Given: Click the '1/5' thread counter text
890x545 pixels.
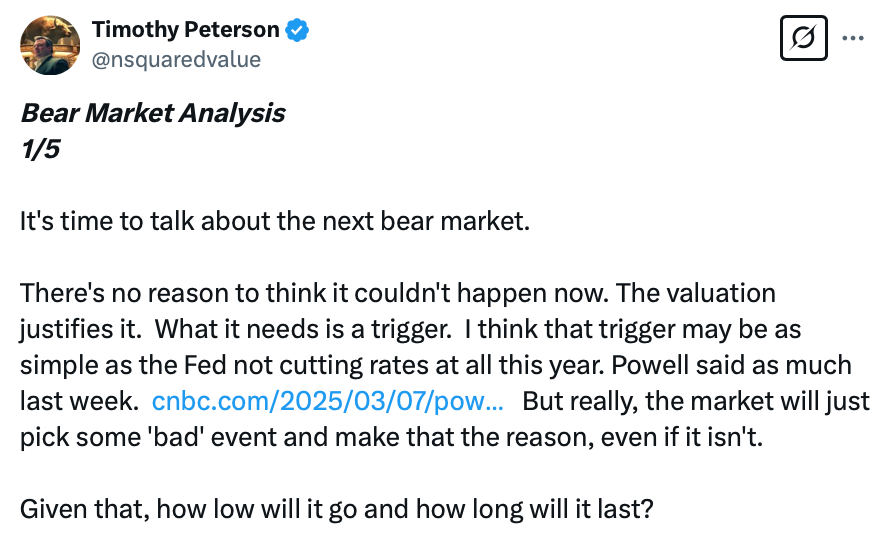Looking at the screenshot, I should pos(39,149).
